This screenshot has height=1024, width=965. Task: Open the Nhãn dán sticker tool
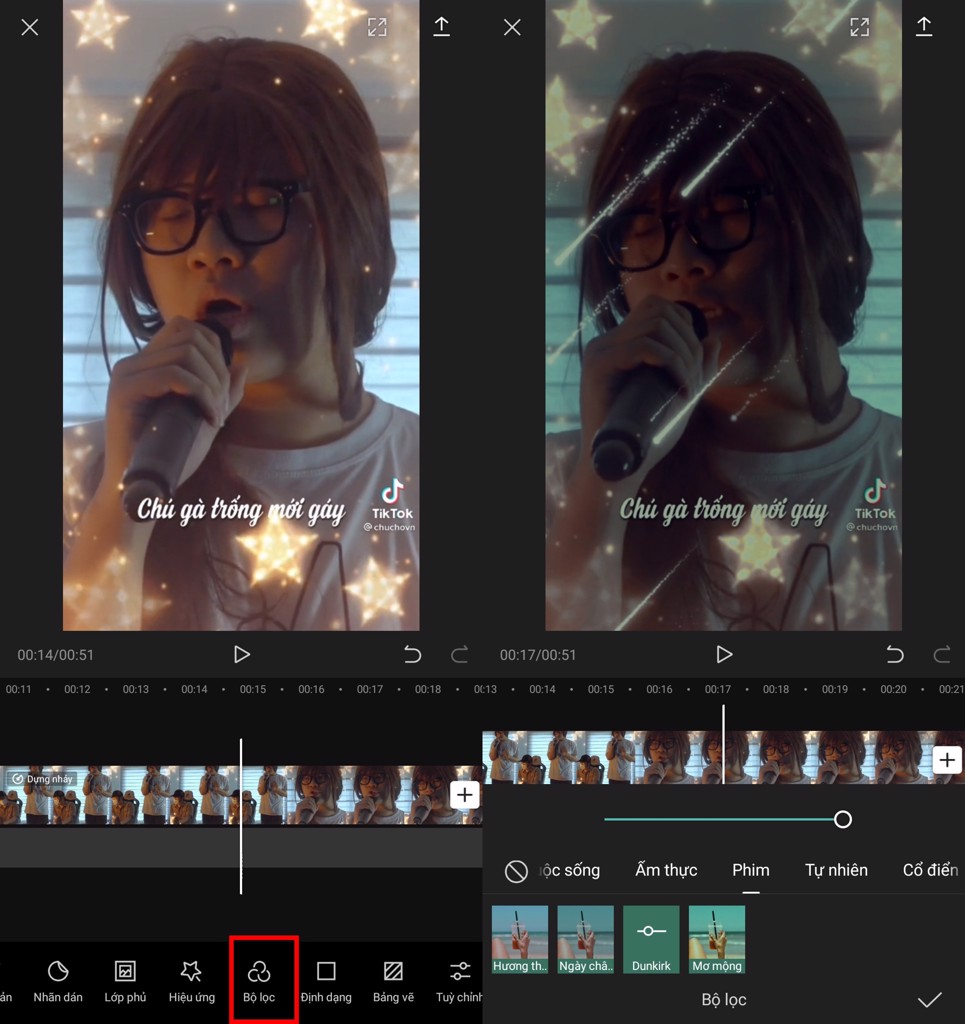click(58, 980)
